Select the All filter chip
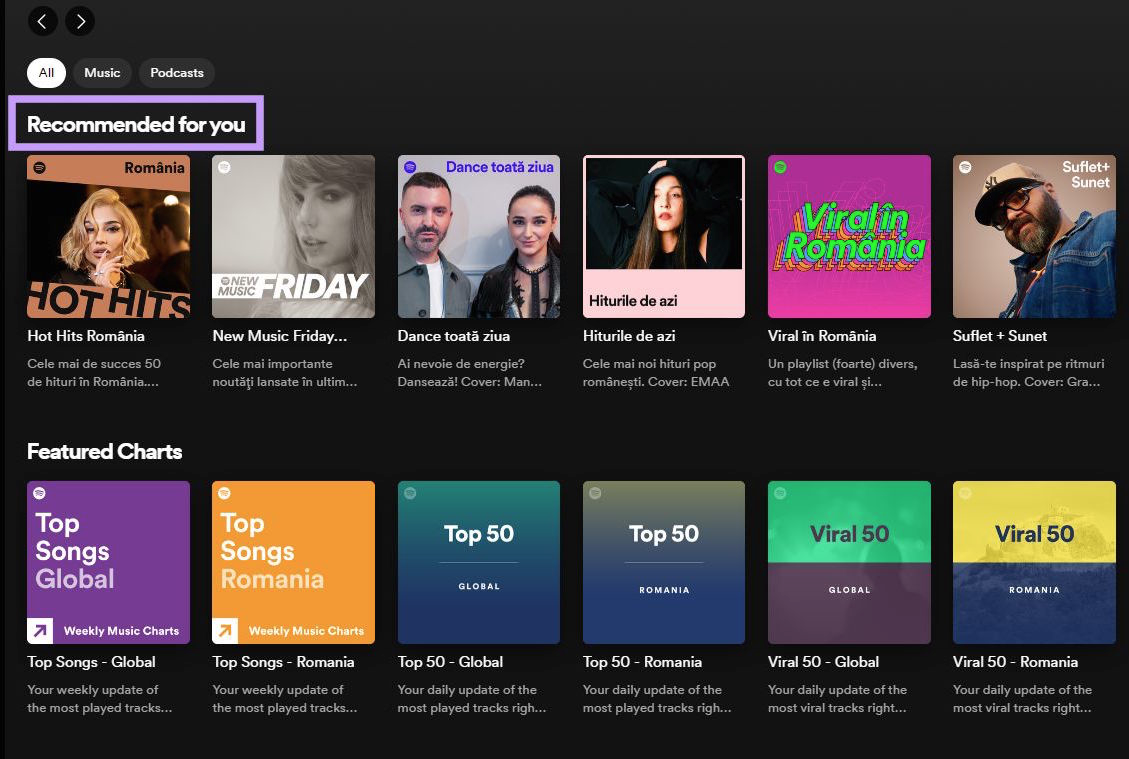1129x759 pixels. [46, 72]
